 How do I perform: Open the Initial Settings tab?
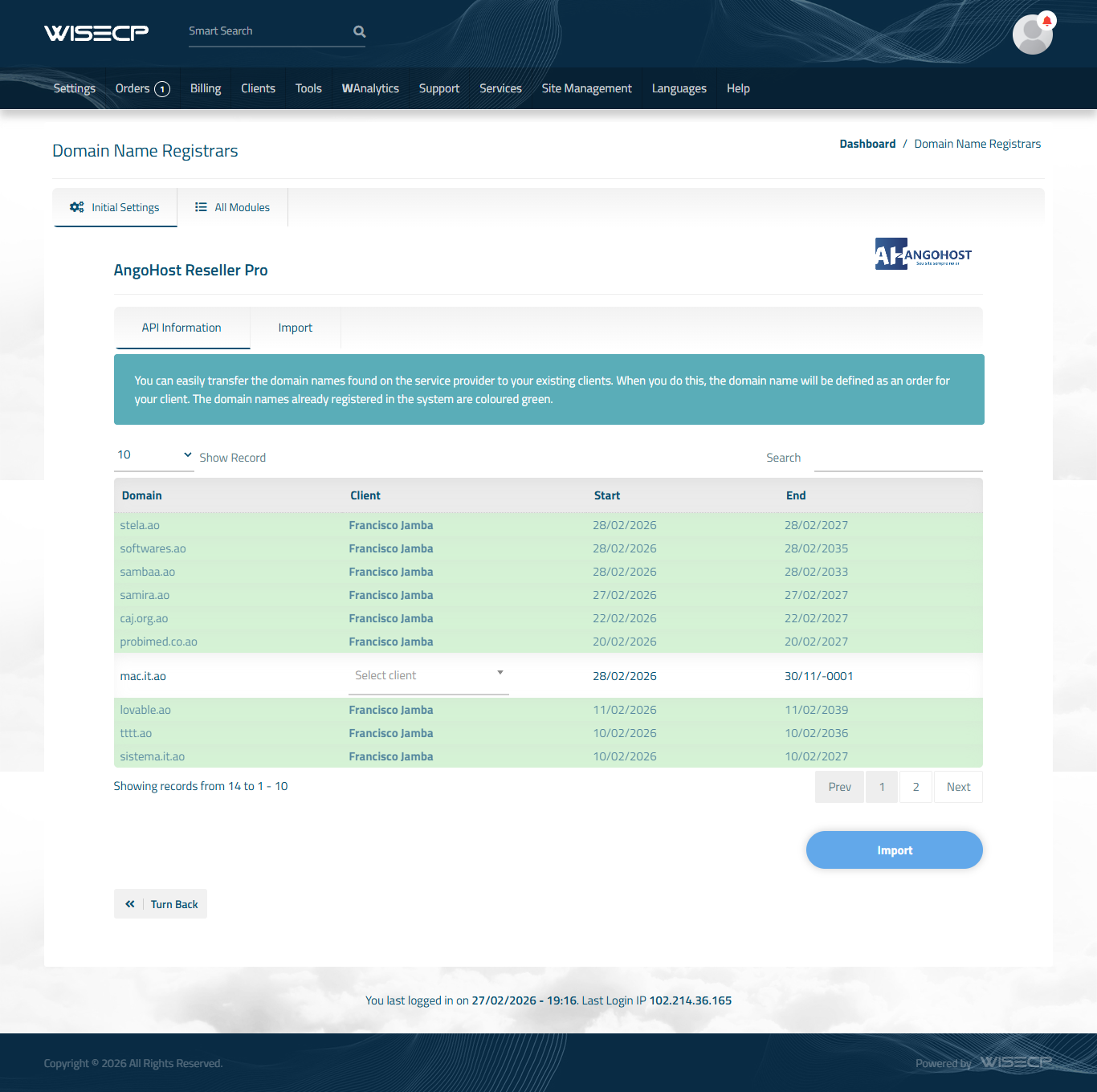pos(115,207)
